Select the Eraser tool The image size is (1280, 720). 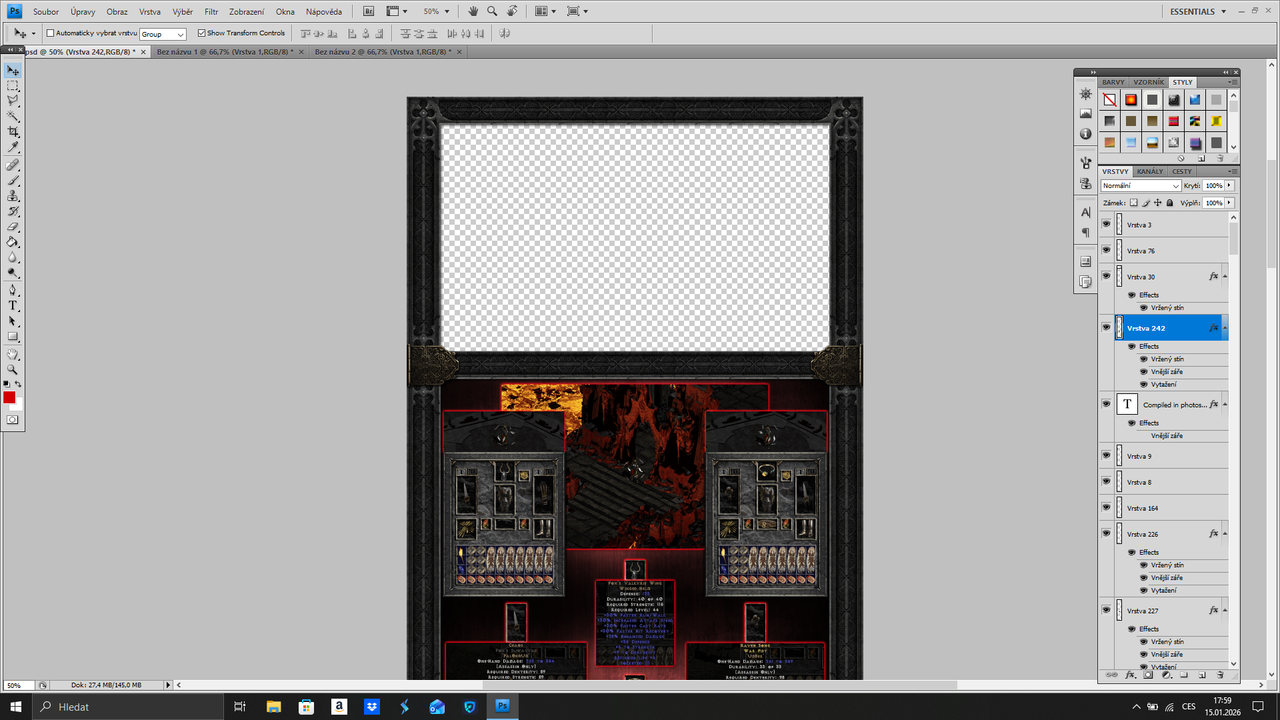(x=13, y=226)
